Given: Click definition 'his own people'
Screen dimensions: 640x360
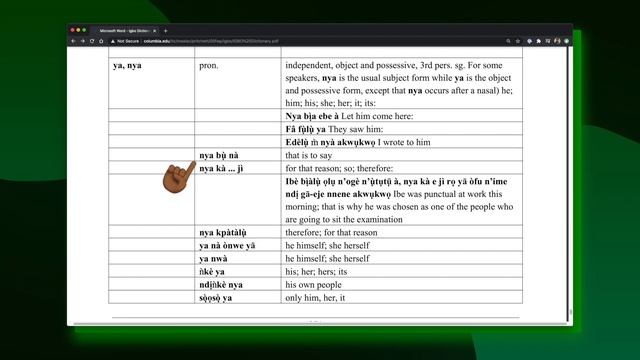Looking at the screenshot, I should click(313, 284).
